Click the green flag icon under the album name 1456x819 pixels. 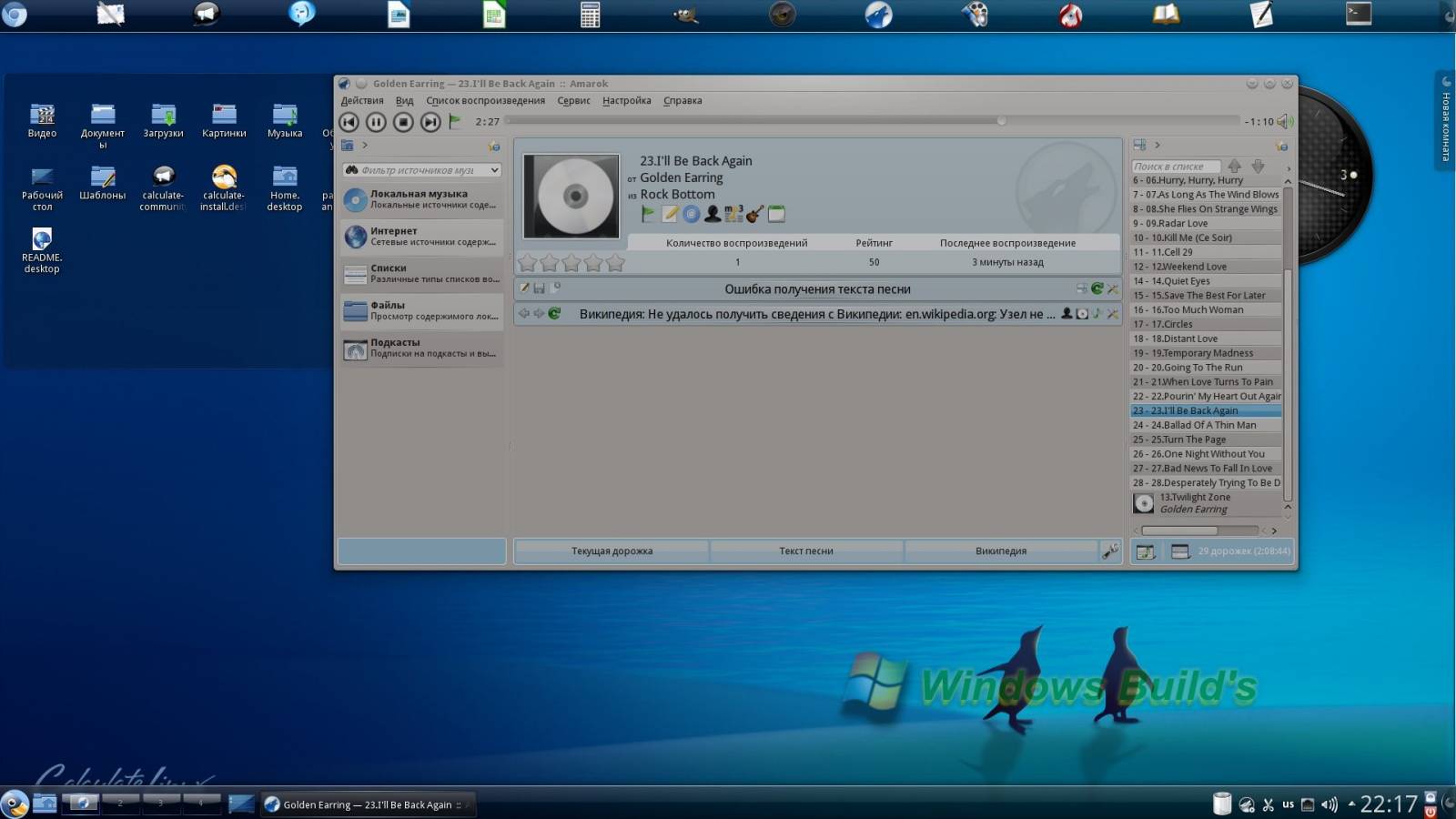[x=648, y=214]
